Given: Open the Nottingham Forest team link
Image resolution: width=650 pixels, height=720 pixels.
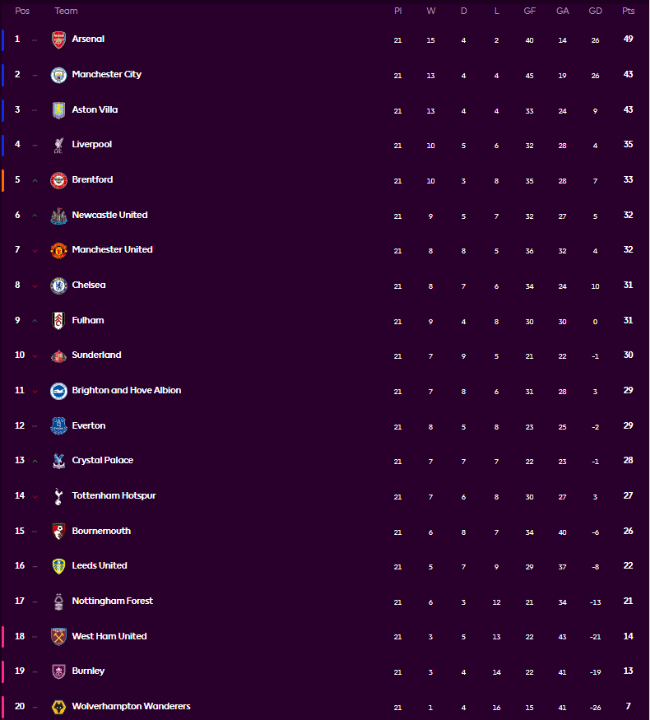Looking at the screenshot, I should 112,601.
